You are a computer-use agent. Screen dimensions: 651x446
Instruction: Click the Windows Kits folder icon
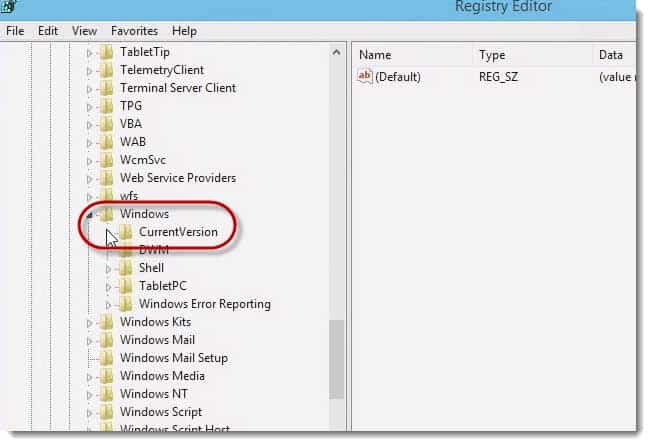(107, 322)
